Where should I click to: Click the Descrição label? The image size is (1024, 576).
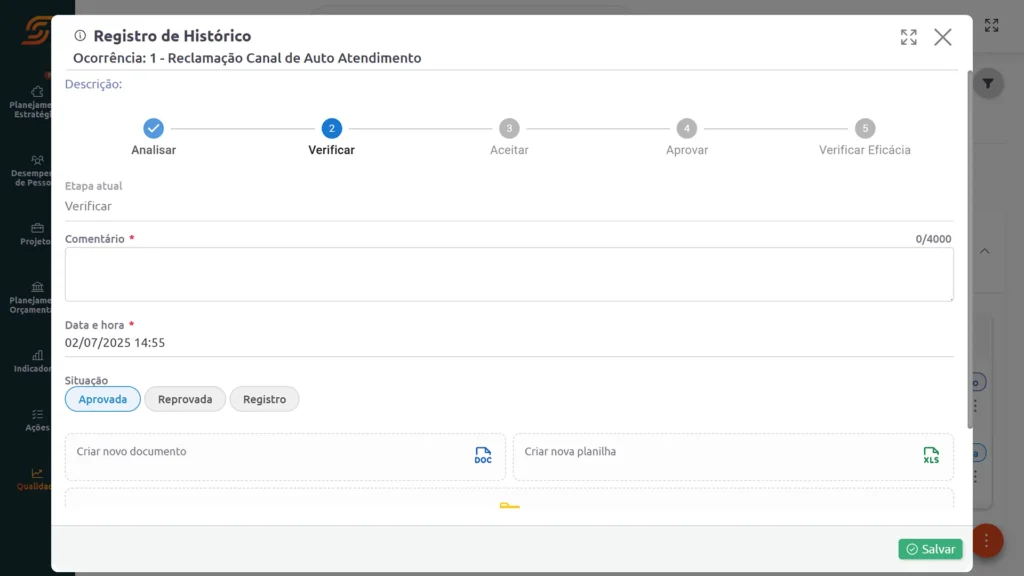(x=93, y=84)
